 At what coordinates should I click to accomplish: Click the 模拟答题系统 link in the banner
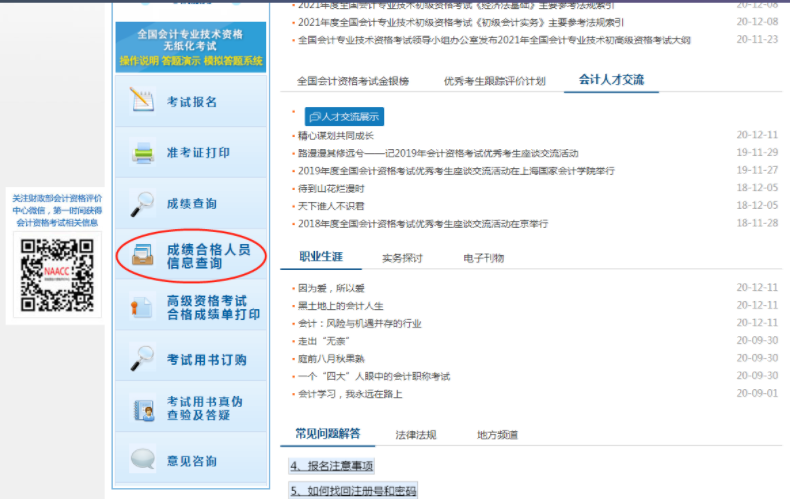tap(234, 61)
